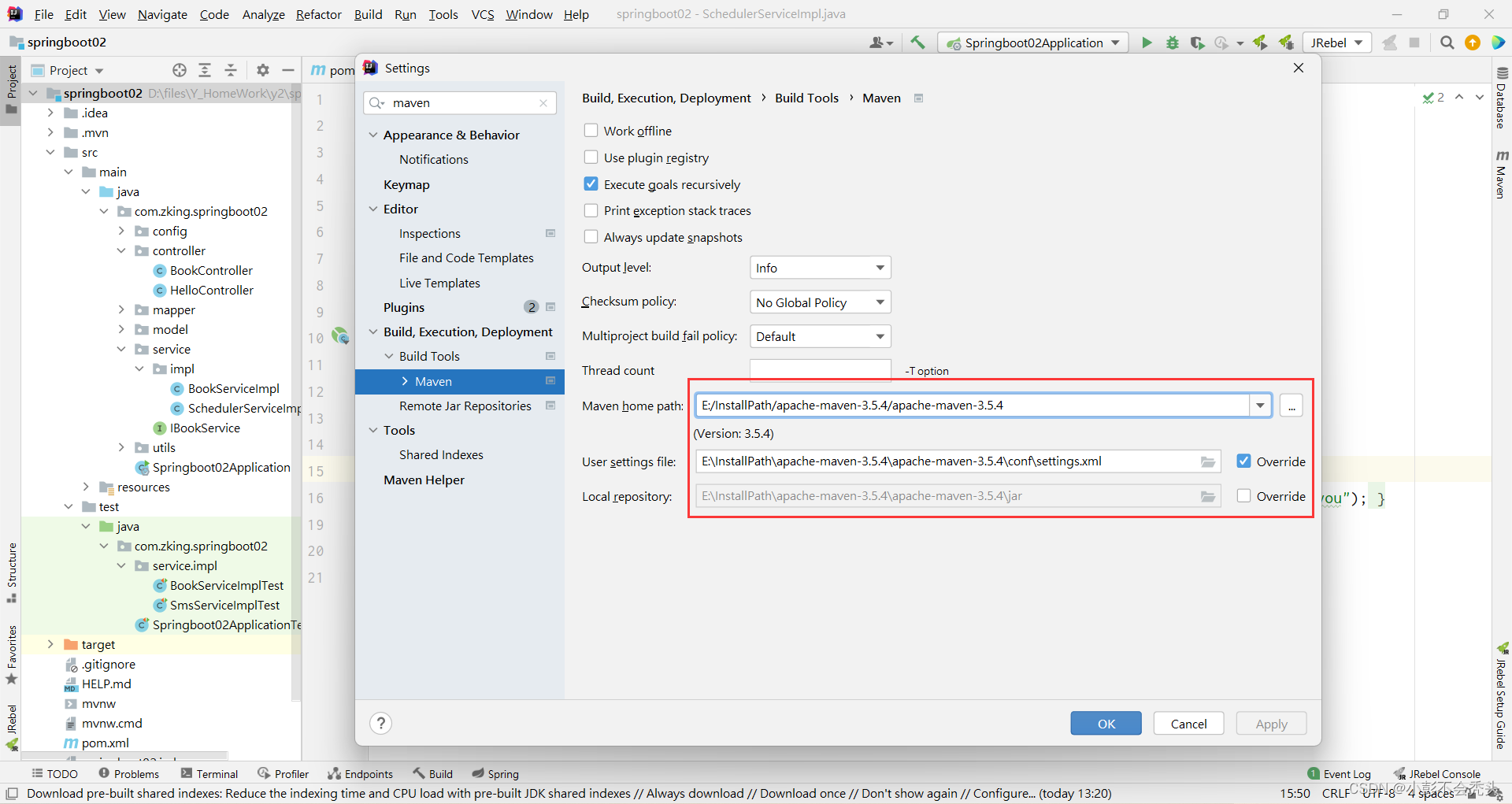This screenshot has width=1512, height=804.
Task: Click CRLF line separator in status bar
Action: 1336,793
